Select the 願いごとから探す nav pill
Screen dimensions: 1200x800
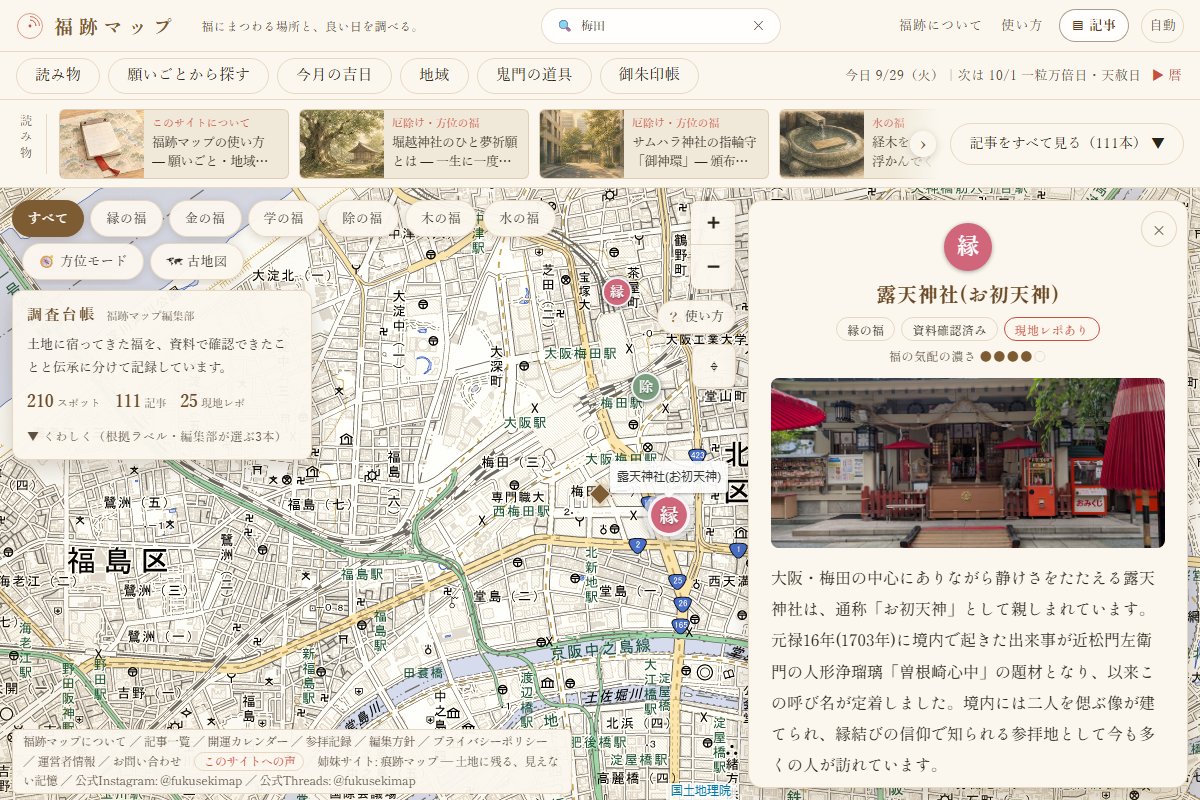point(188,75)
